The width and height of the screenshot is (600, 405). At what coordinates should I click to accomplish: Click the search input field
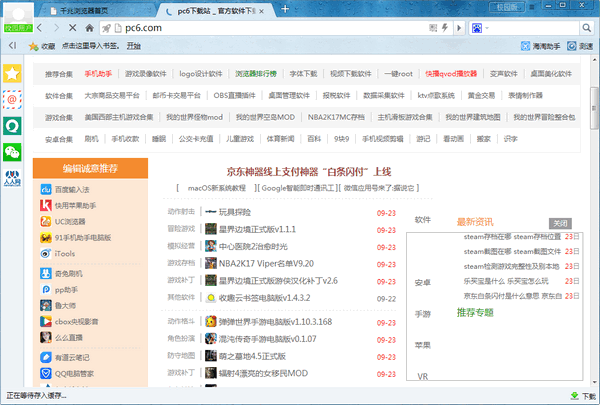(534, 28)
